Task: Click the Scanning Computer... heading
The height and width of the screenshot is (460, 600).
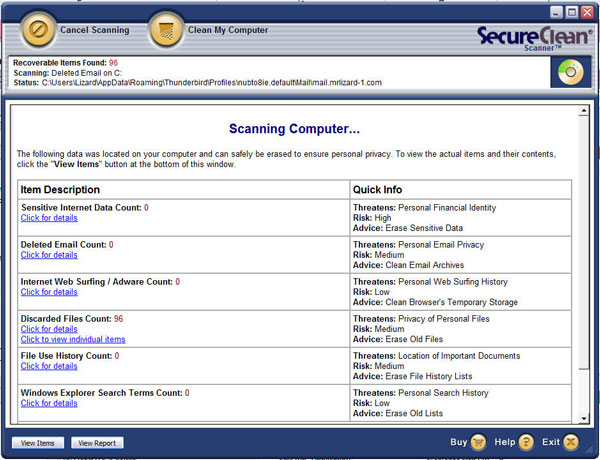Action: coord(294,129)
